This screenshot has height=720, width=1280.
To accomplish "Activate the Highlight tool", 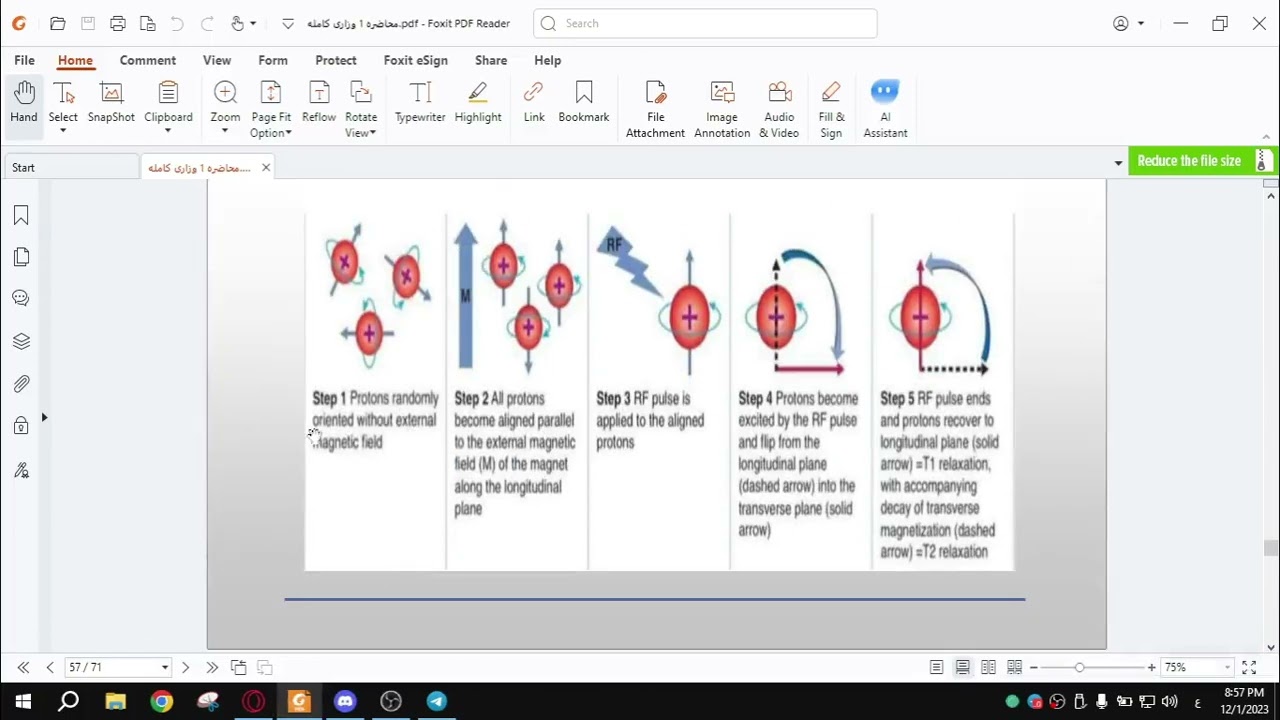I will (478, 104).
